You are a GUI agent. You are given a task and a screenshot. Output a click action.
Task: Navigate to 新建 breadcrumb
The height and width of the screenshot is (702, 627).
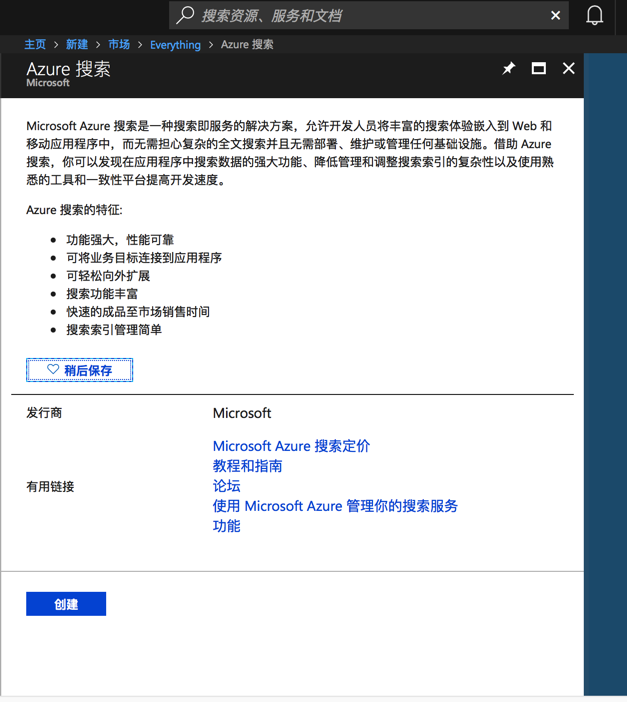pos(77,44)
